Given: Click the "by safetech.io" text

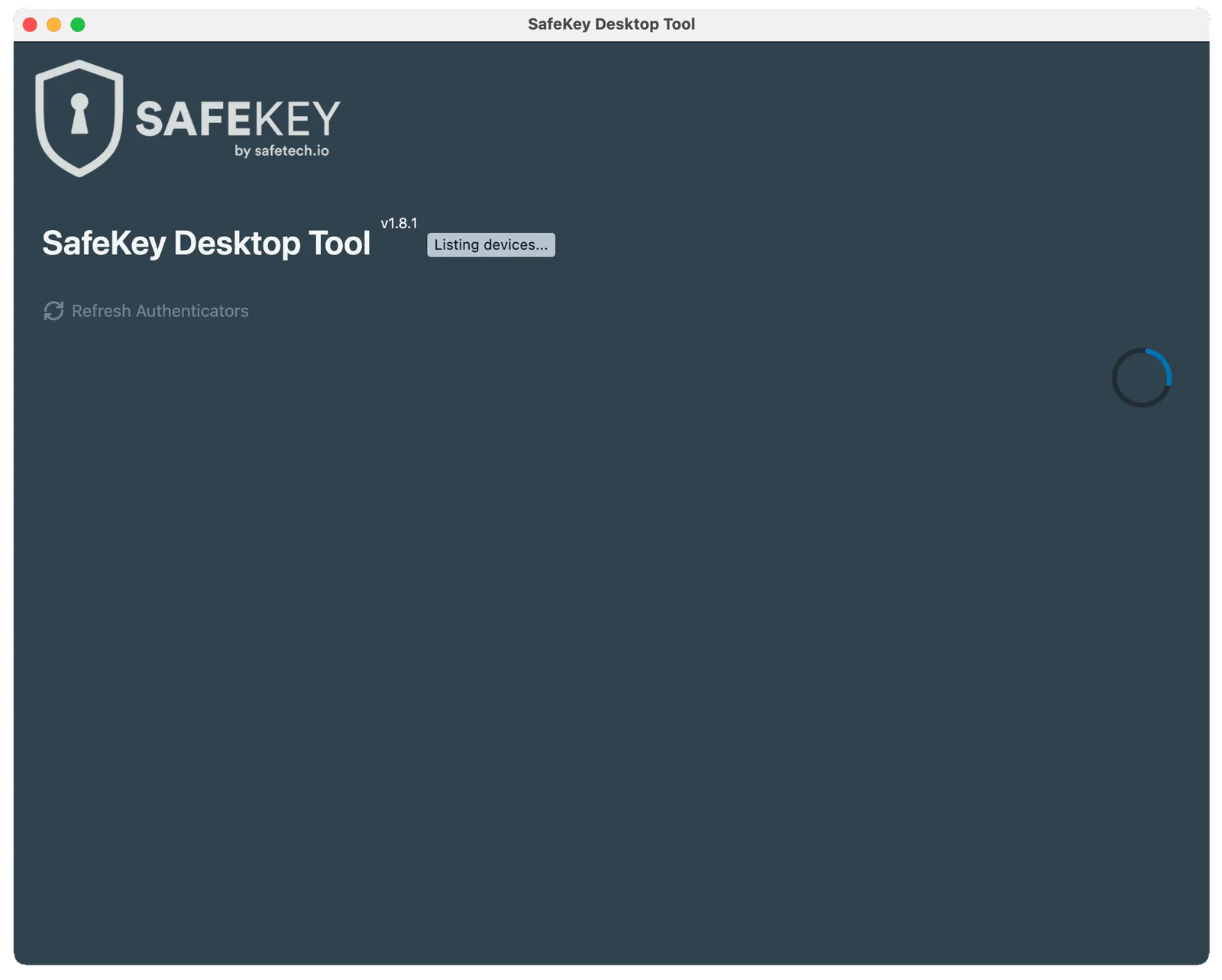Looking at the screenshot, I should click(x=282, y=151).
